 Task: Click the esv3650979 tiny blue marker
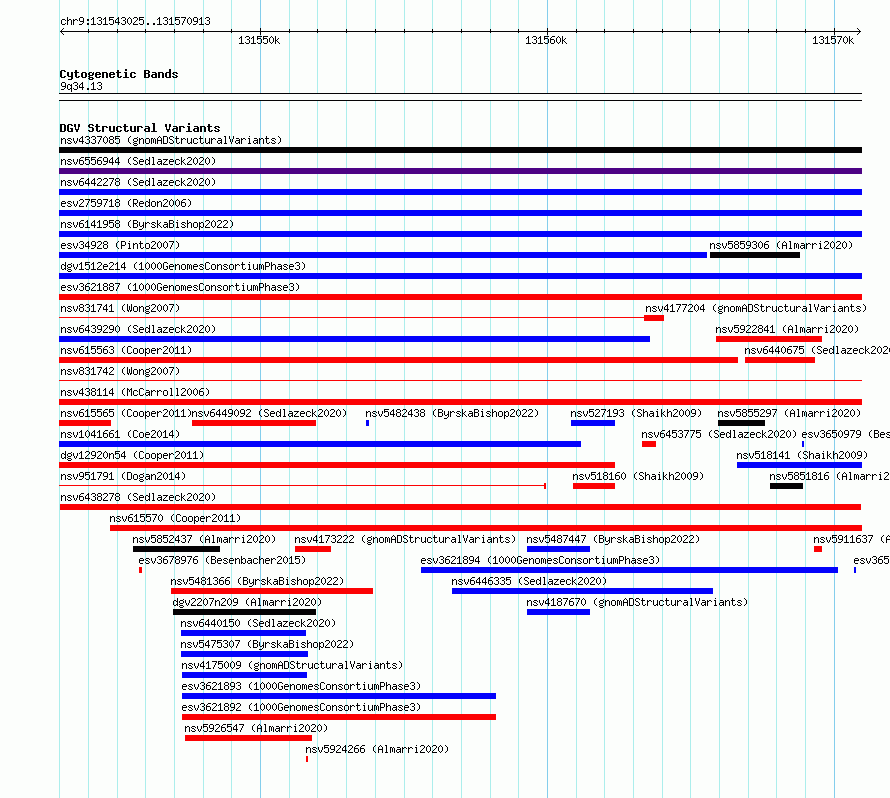click(803, 444)
